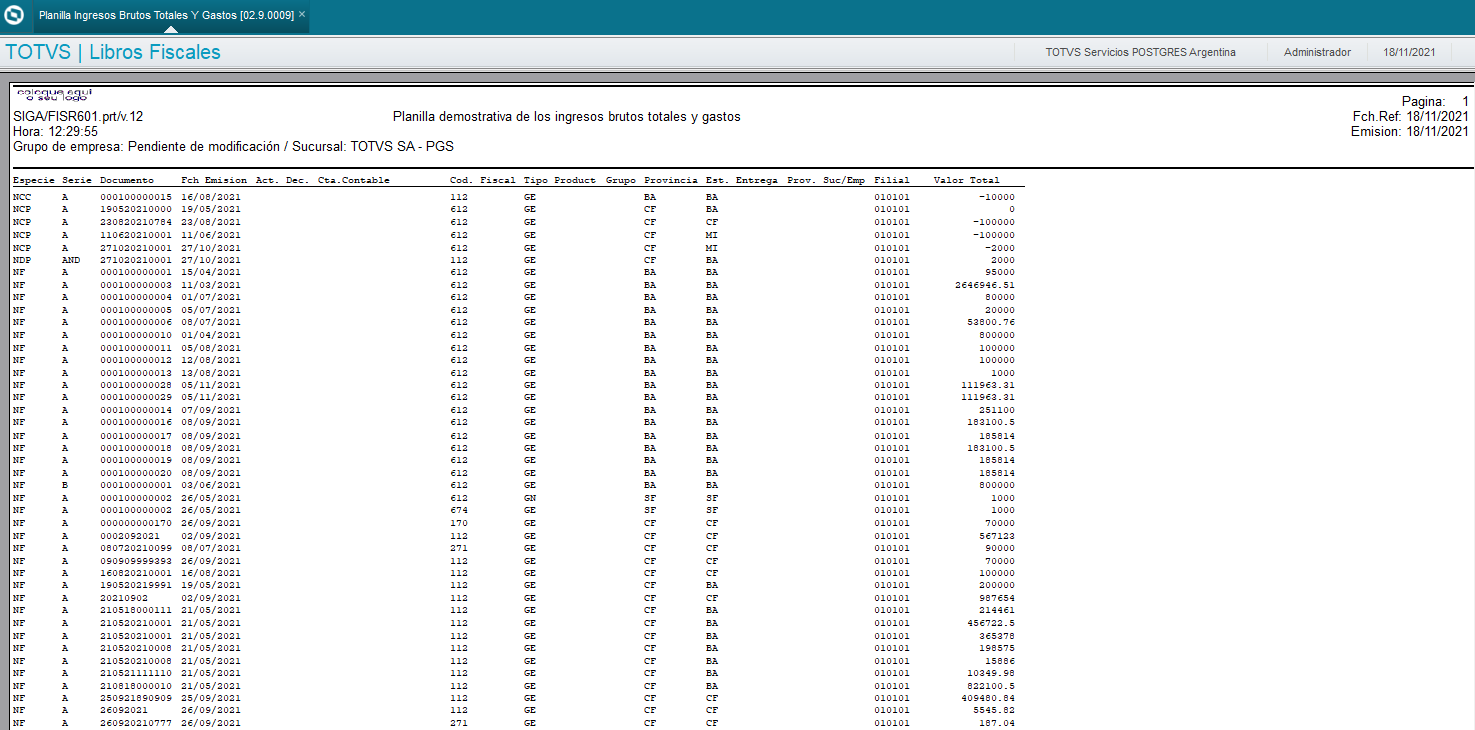Click the NCC especie cell in first row
This screenshot has width=1475, height=730.
coord(22,197)
